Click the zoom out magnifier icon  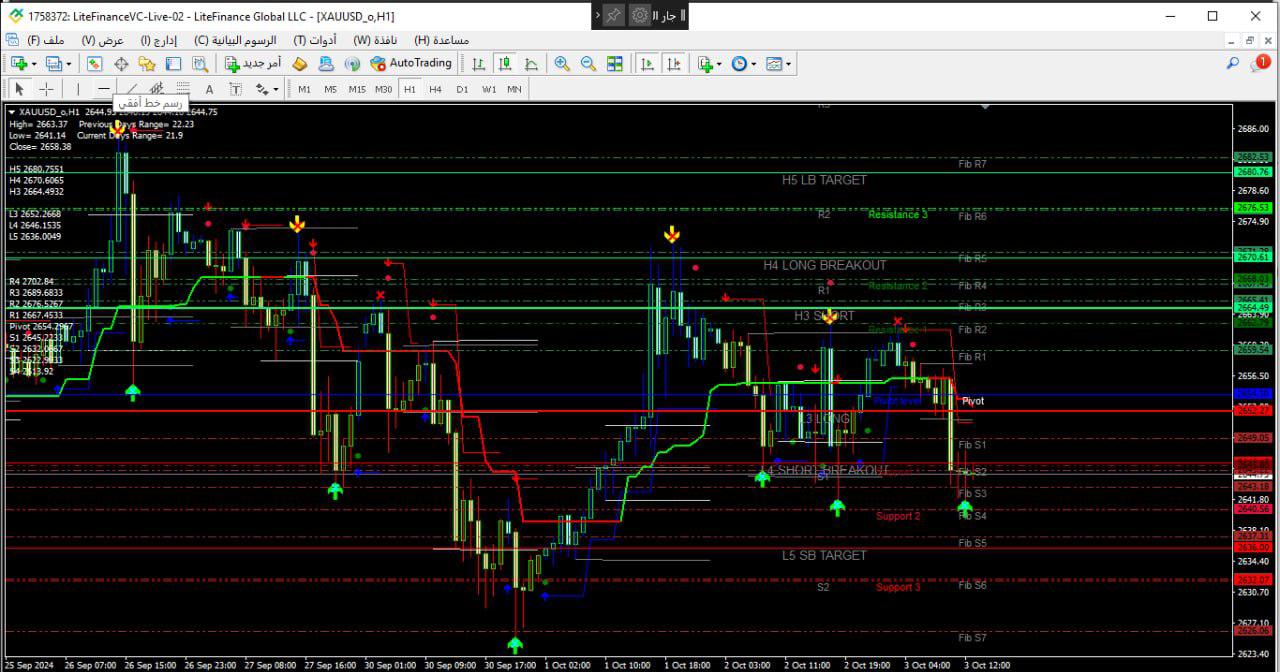[x=588, y=64]
